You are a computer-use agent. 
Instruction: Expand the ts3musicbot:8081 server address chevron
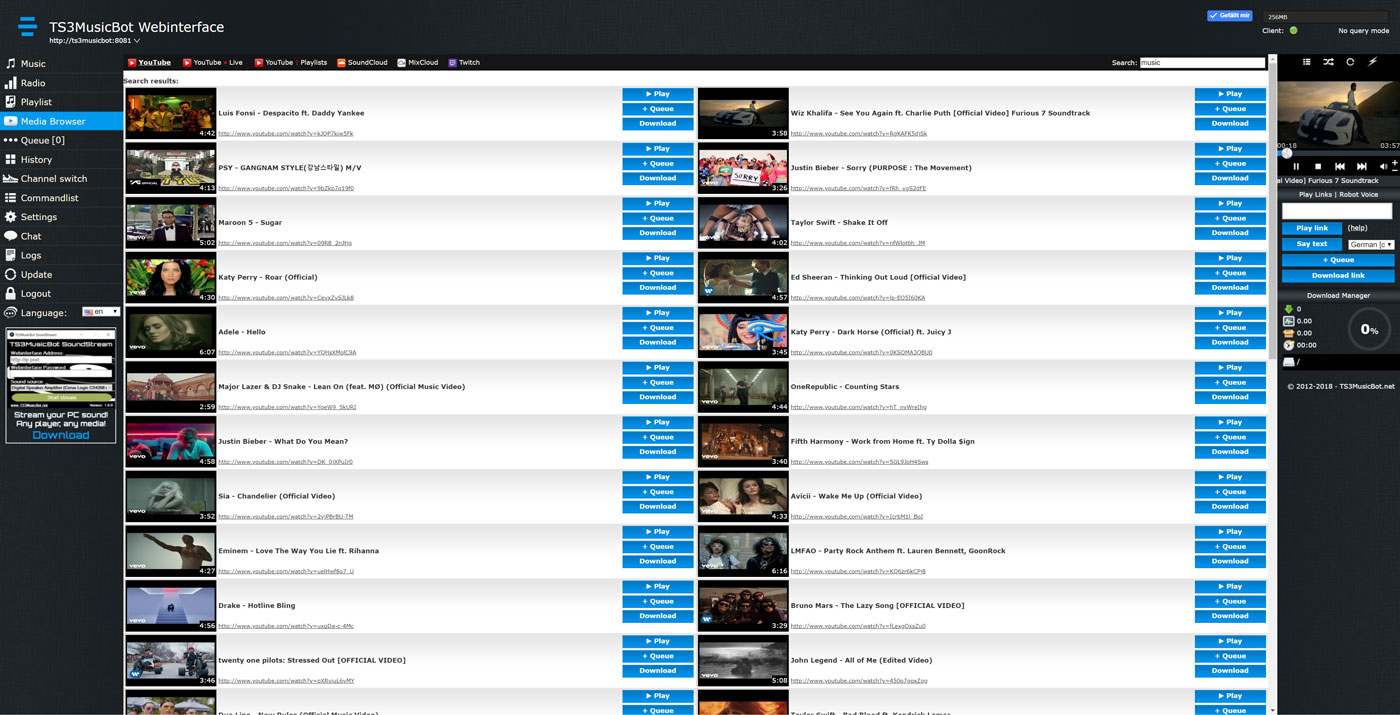(137, 41)
